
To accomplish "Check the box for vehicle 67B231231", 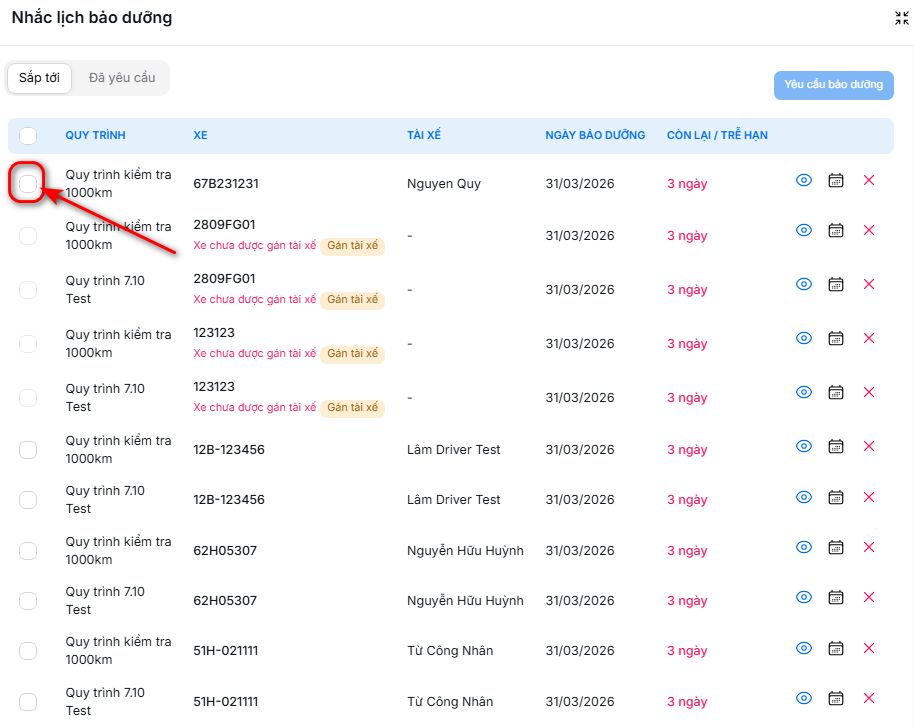I will tap(28, 183).
